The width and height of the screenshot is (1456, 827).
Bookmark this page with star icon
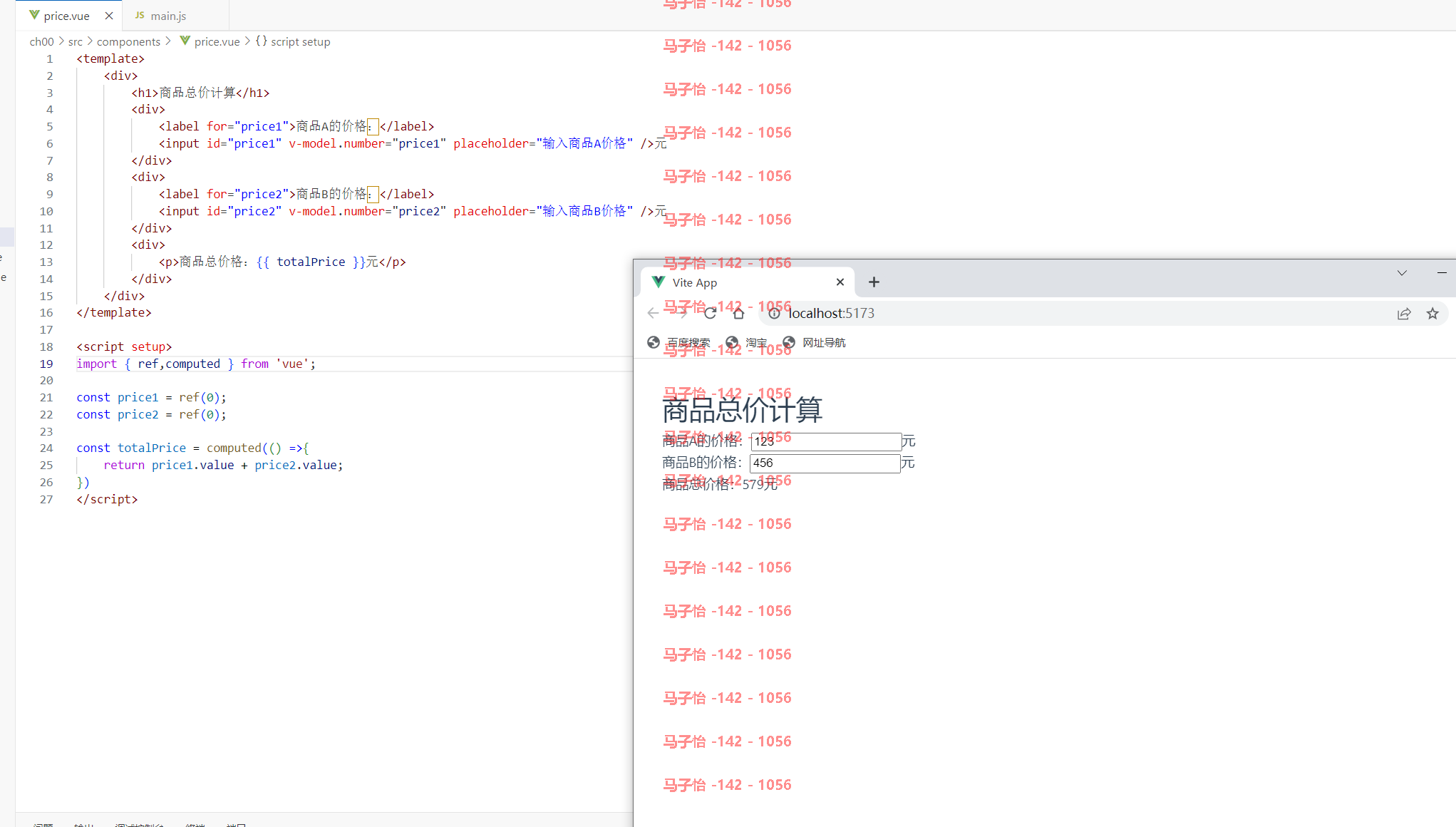click(x=1432, y=313)
